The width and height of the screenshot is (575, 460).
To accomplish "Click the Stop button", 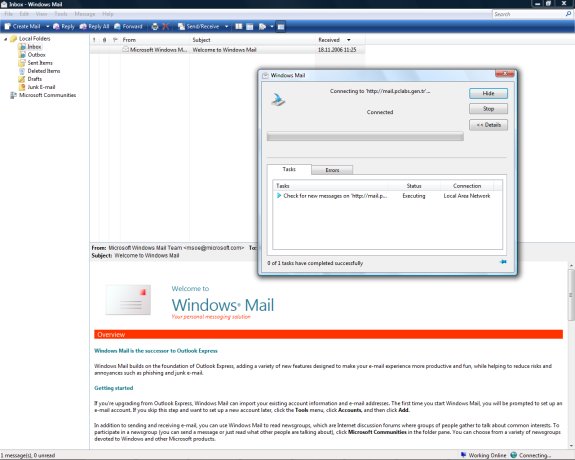I will [x=488, y=109].
